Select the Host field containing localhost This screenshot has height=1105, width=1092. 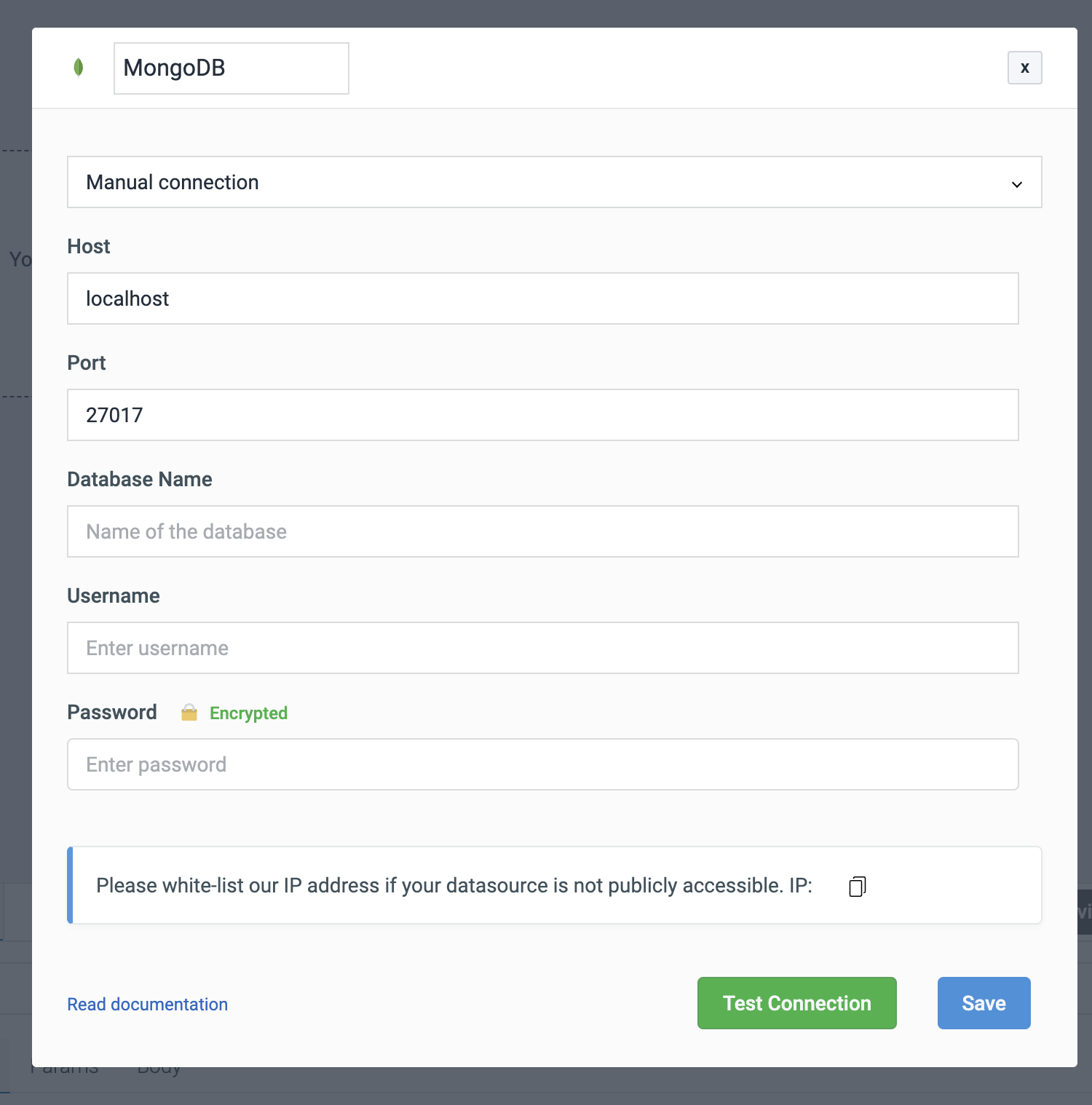[x=542, y=298]
